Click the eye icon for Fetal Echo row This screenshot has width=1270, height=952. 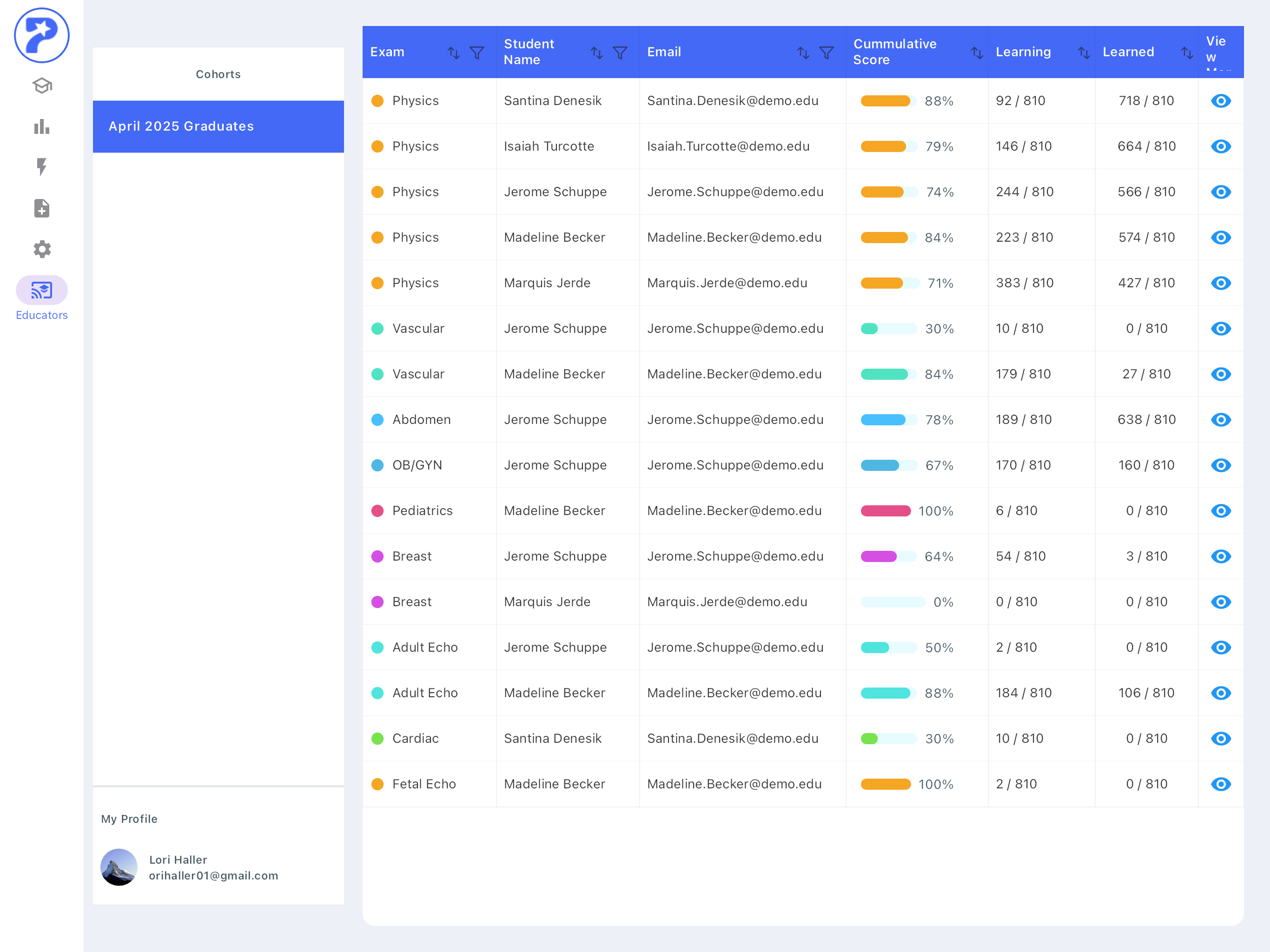click(1220, 784)
